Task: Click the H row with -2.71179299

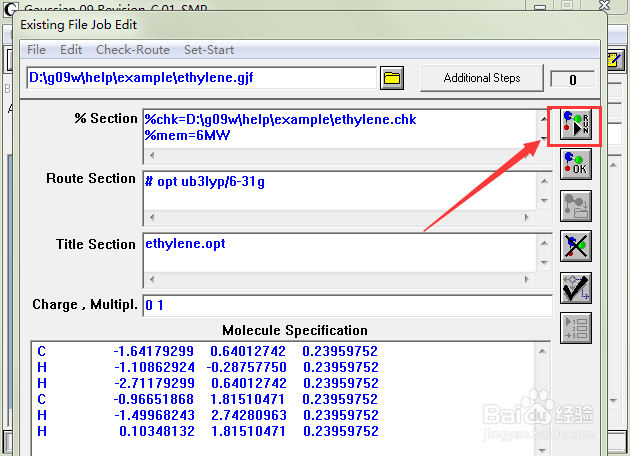Action: (207, 383)
